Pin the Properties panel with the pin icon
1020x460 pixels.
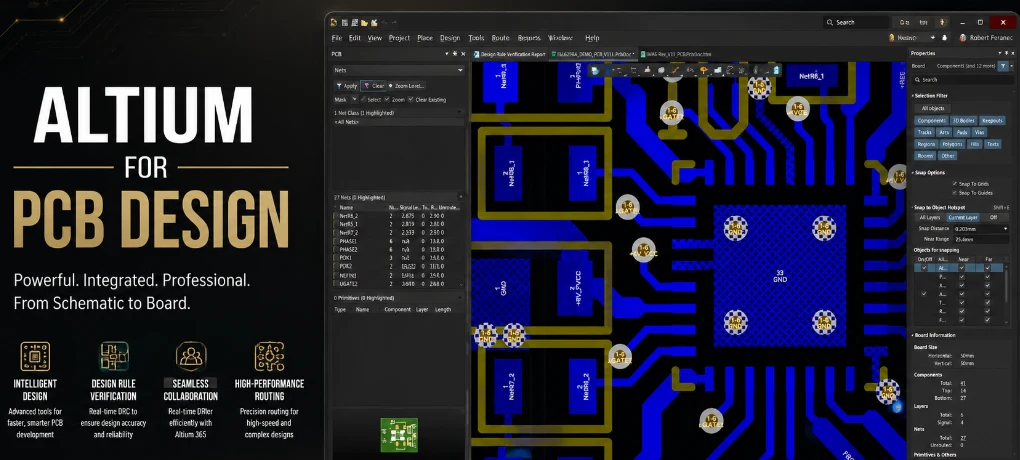point(1006,53)
